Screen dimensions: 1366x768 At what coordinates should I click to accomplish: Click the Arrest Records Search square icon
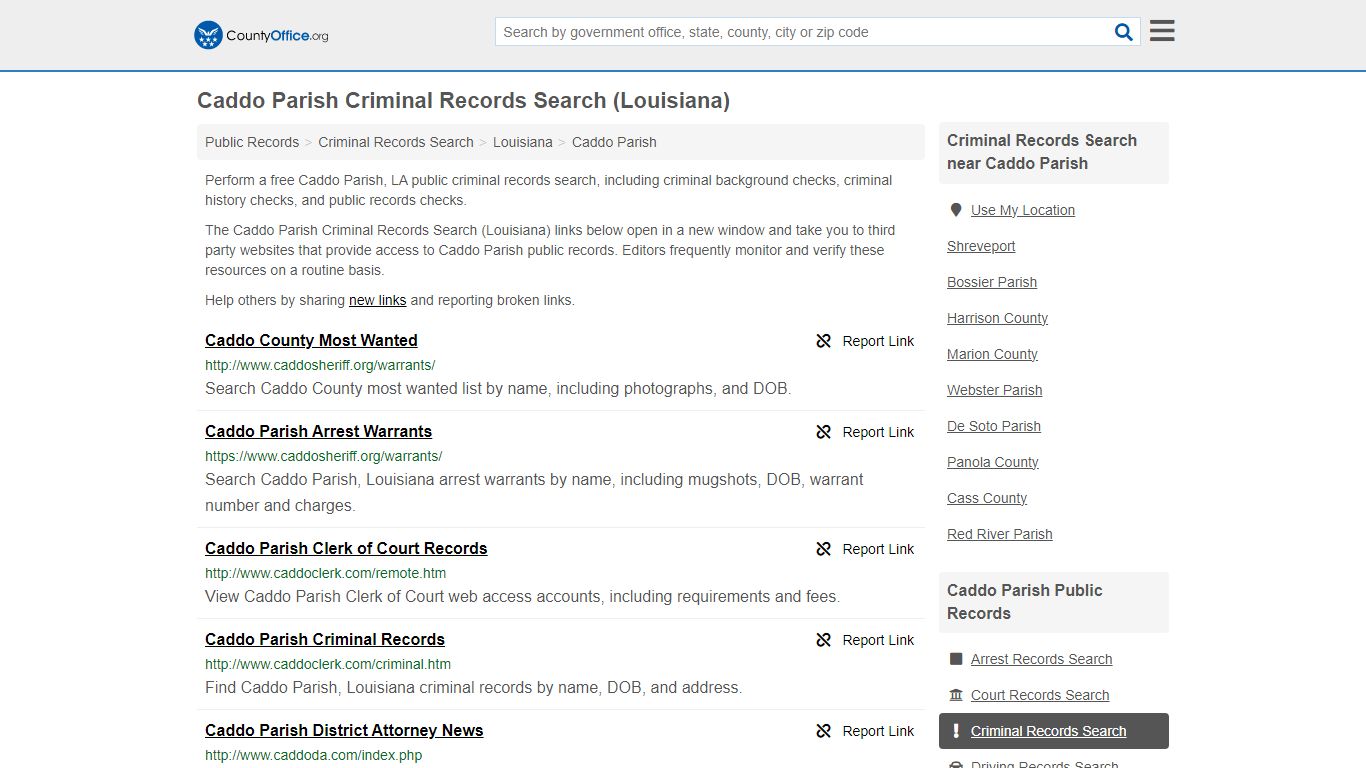pyautogui.click(x=956, y=659)
